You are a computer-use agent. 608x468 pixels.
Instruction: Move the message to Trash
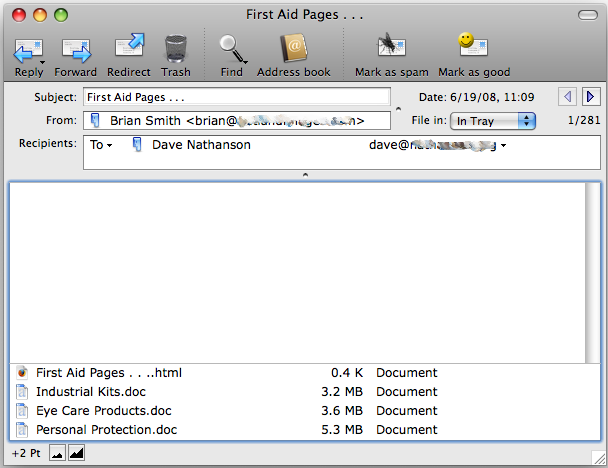click(176, 48)
